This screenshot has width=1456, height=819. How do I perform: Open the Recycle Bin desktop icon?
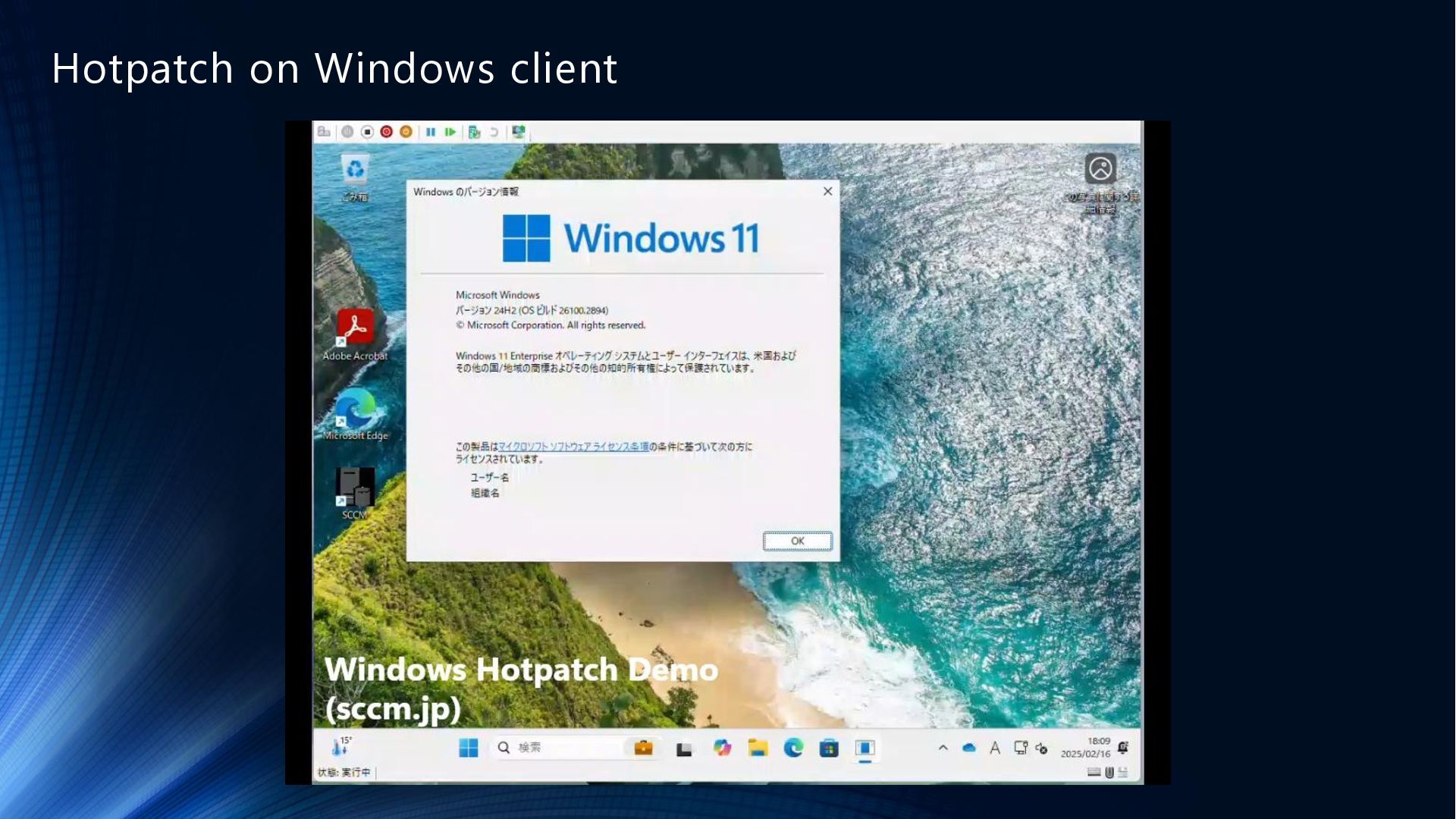pyautogui.click(x=355, y=177)
